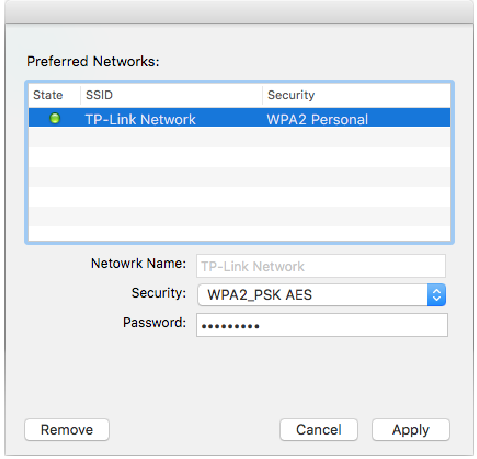This screenshot has width=477, height=459.
Task: Remove the selected preferred network
Action: tap(67, 430)
